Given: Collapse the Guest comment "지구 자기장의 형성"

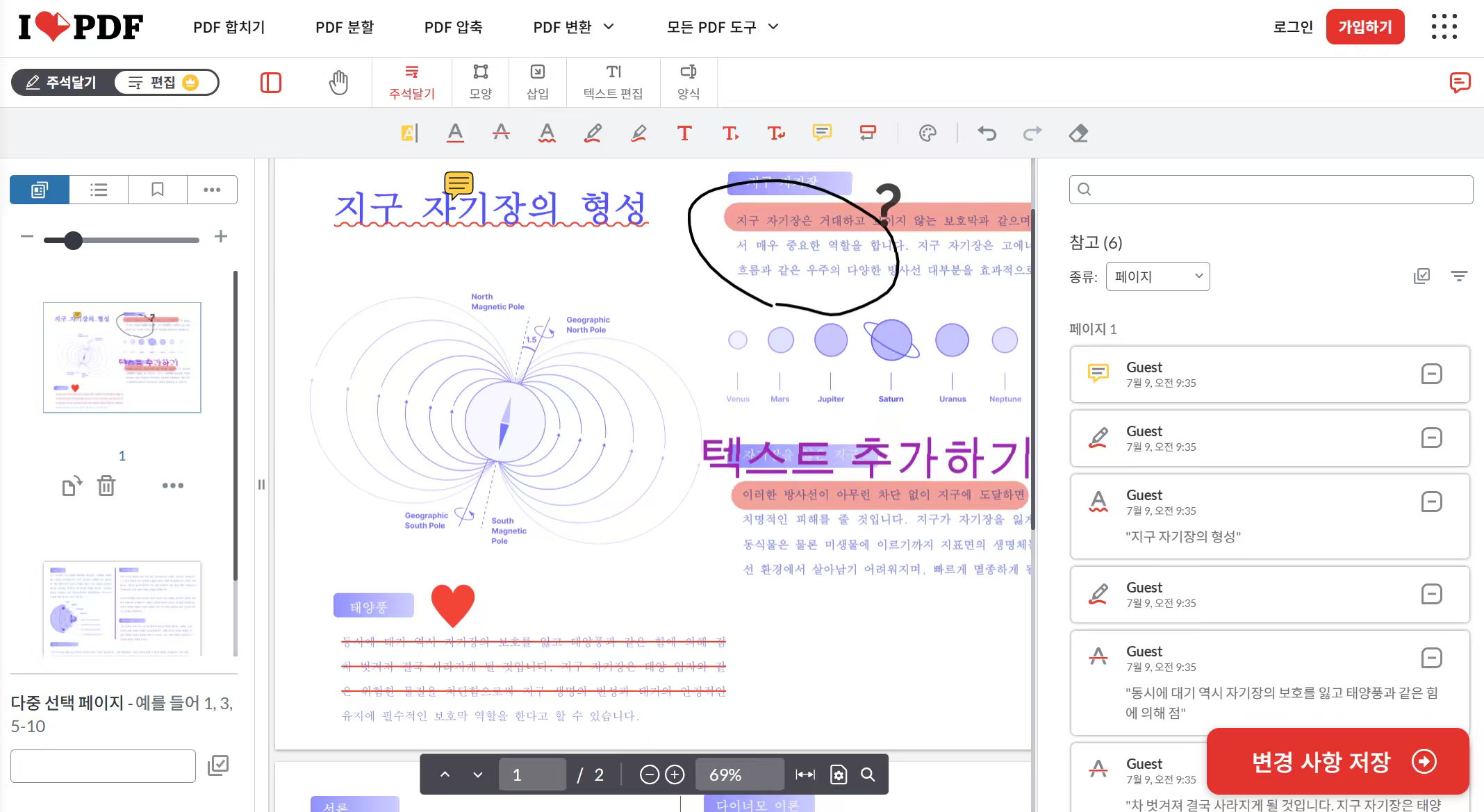Looking at the screenshot, I should click(1431, 502).
